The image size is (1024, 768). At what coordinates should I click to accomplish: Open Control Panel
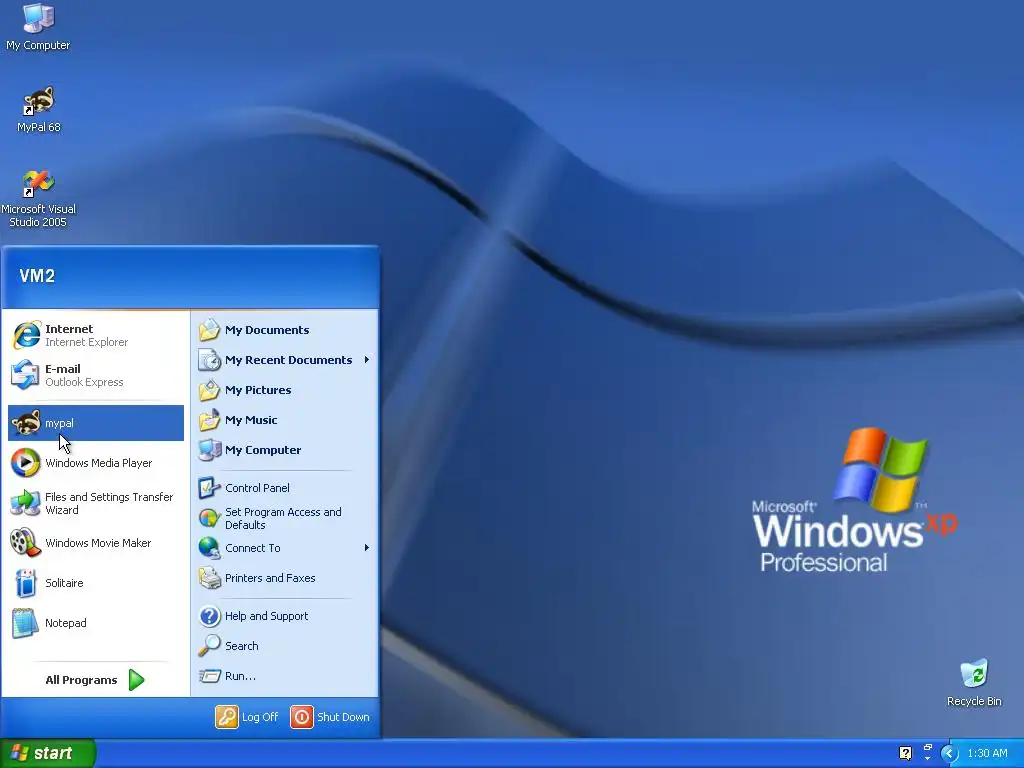[285, 488]
